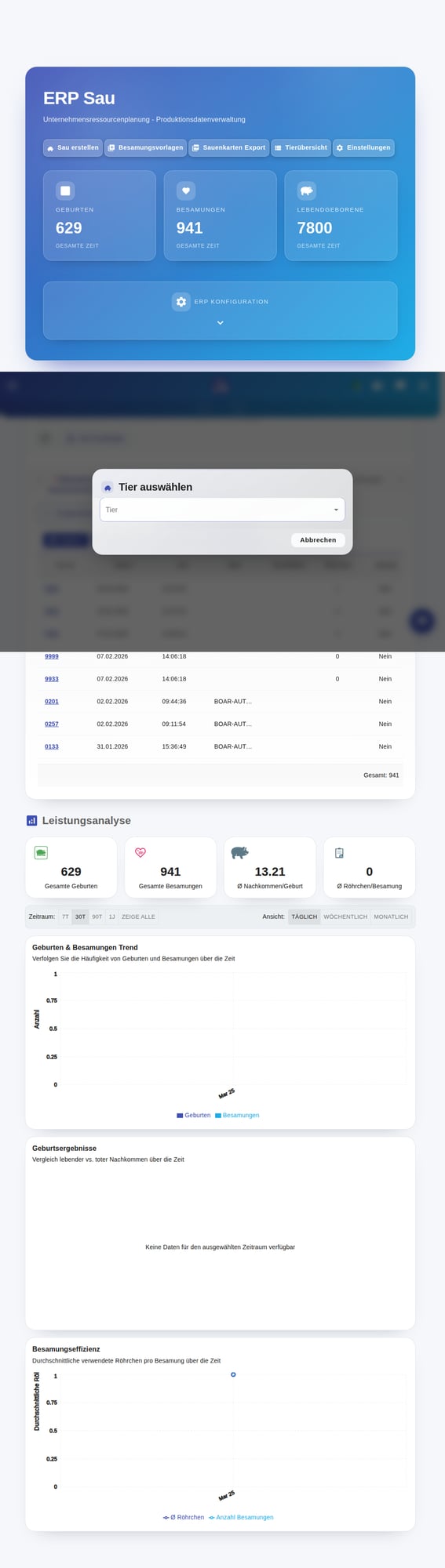Click the Abbrechen button
This screenshot has width=445, height=1568.
tap(318, 540)
